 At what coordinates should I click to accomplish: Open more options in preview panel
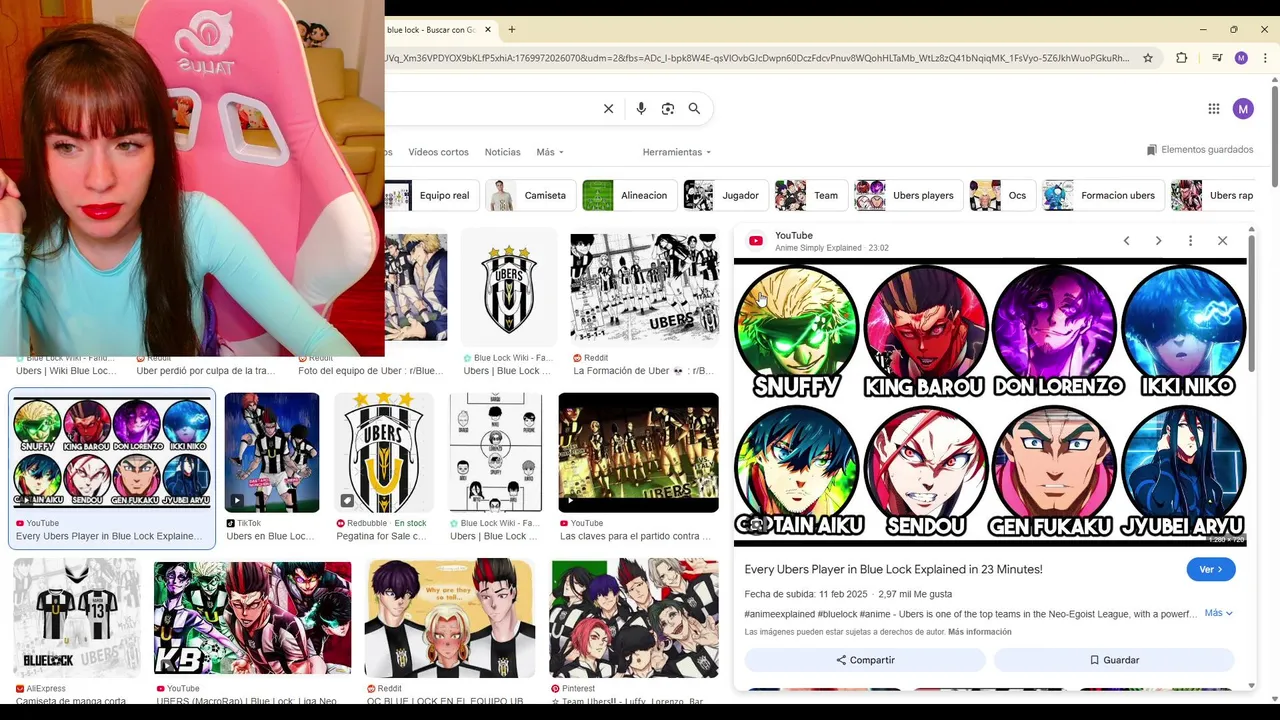1190,241
